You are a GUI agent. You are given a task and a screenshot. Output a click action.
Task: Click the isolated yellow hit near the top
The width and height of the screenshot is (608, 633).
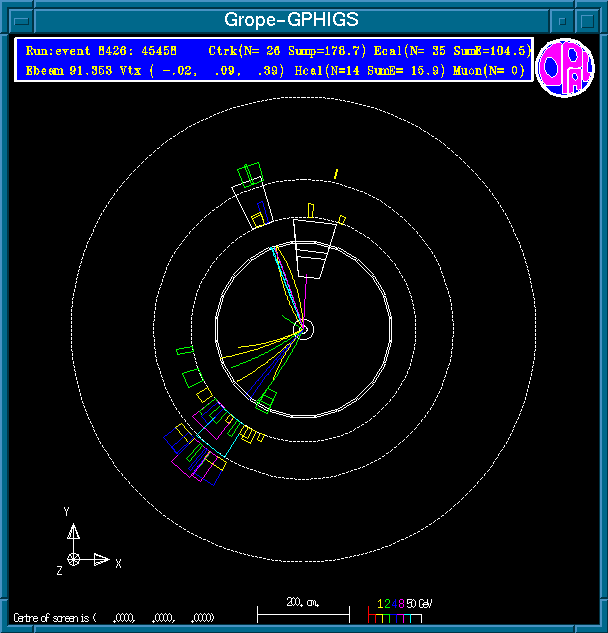336,175
